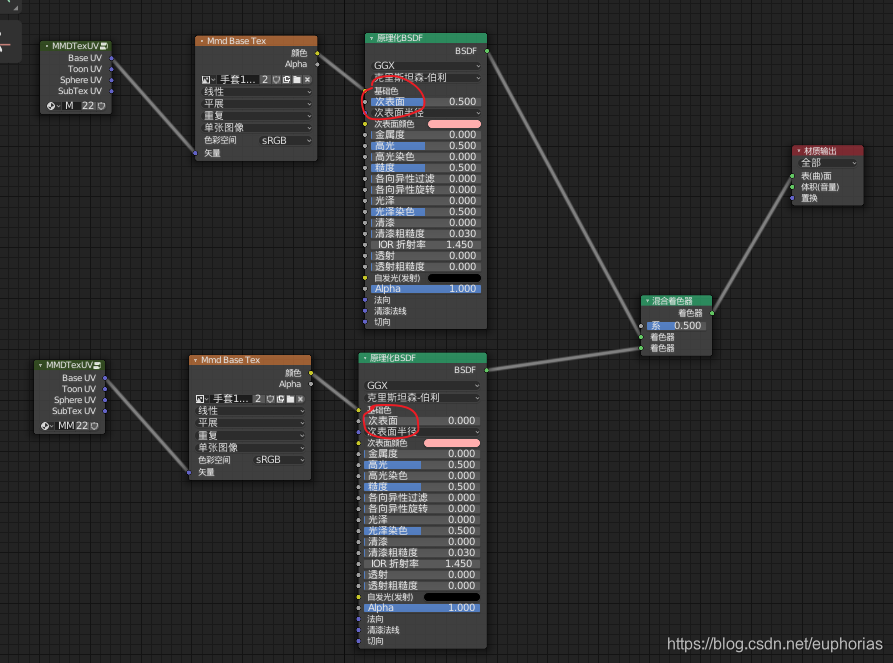Click node group icon on lower MMDTexUV header
This screenshot has height=663, width=893.
coord(97,365)
